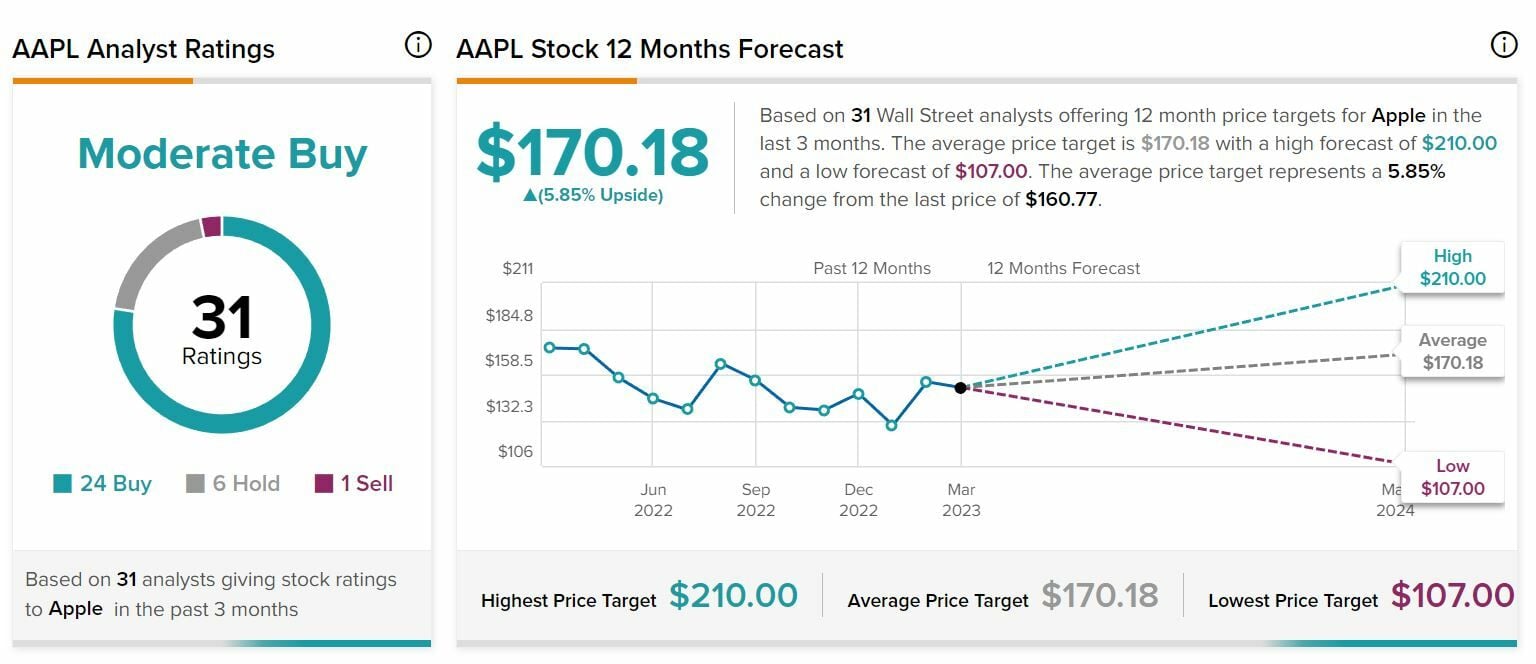The width and height of the screenshot is (1536, 664).
Task: Select the Low $107.00 forecast label
Action: coord(1452,477)
